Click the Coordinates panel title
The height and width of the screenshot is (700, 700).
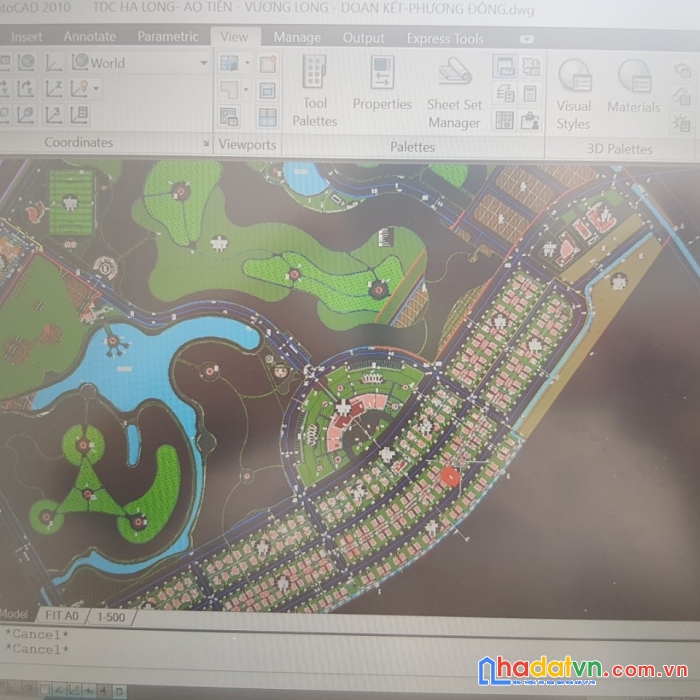pos(79,142)
